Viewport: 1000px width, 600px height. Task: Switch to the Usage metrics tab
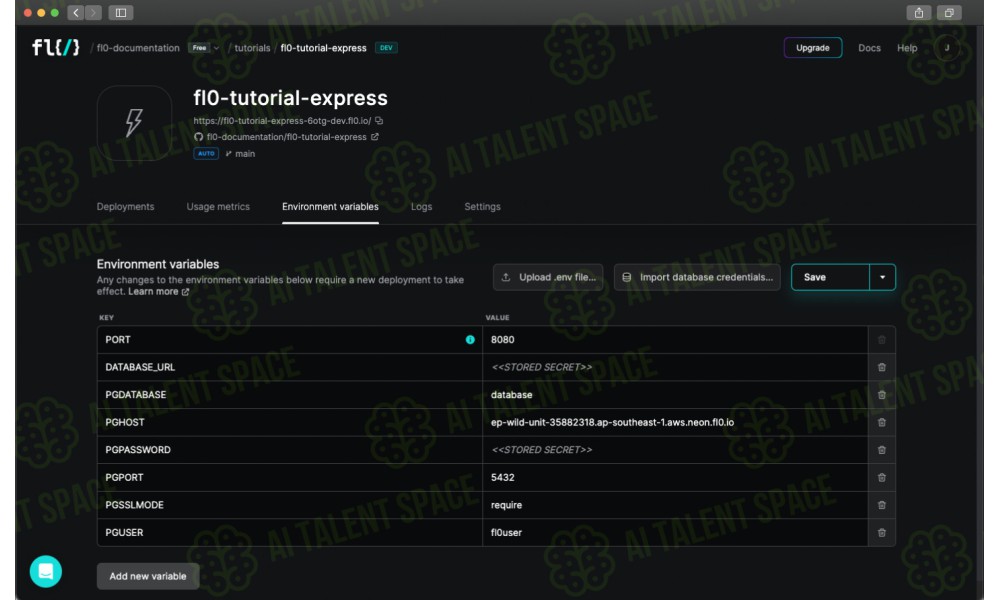tap(218, 207)
